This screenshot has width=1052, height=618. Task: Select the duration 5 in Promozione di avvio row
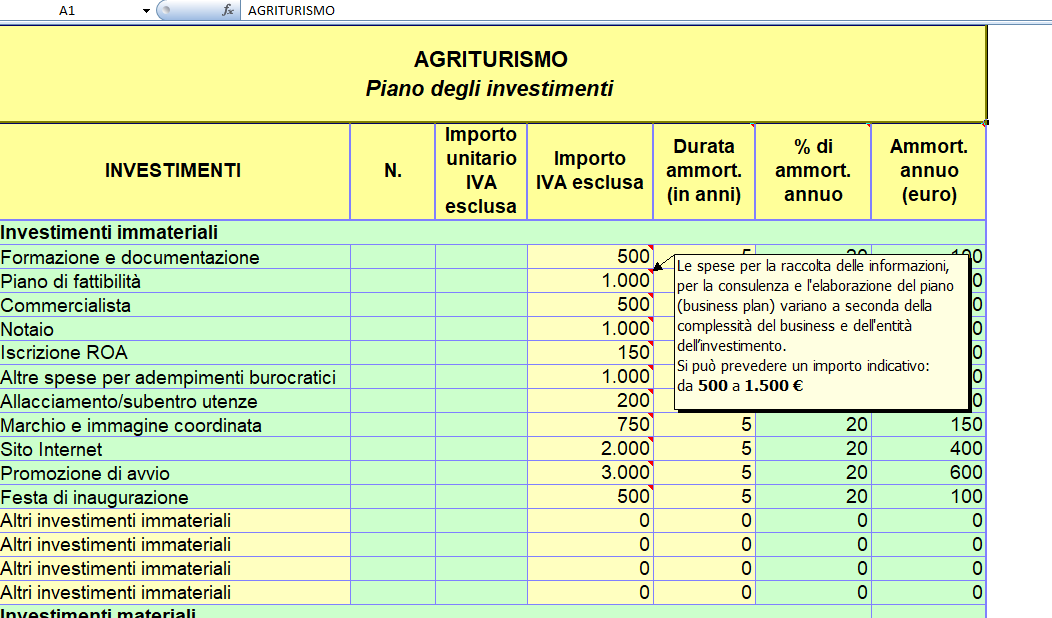704,473
